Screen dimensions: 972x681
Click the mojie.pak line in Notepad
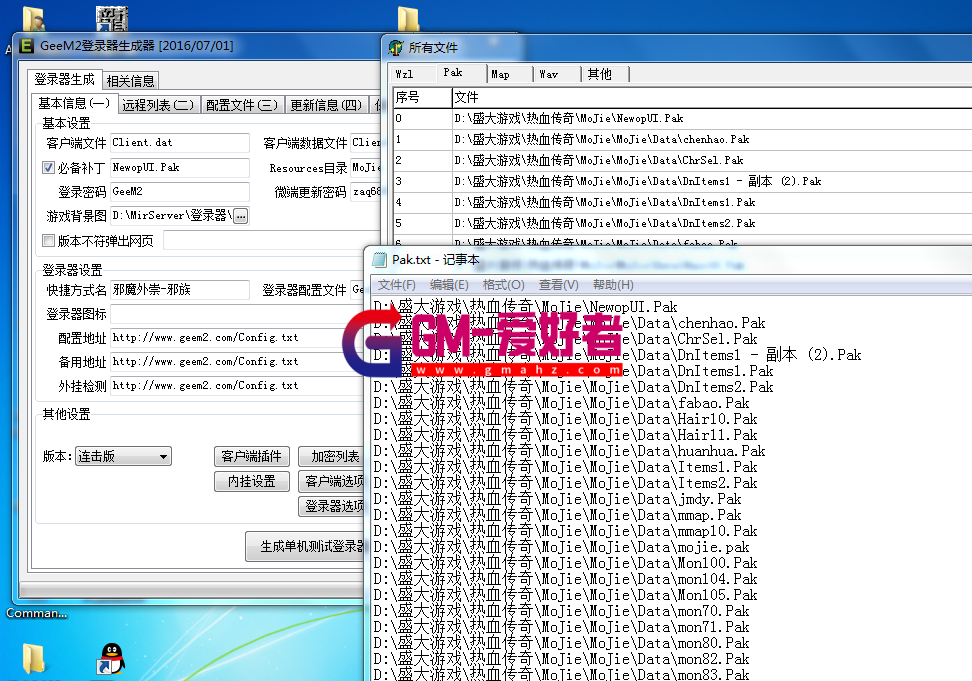point(562,548)
